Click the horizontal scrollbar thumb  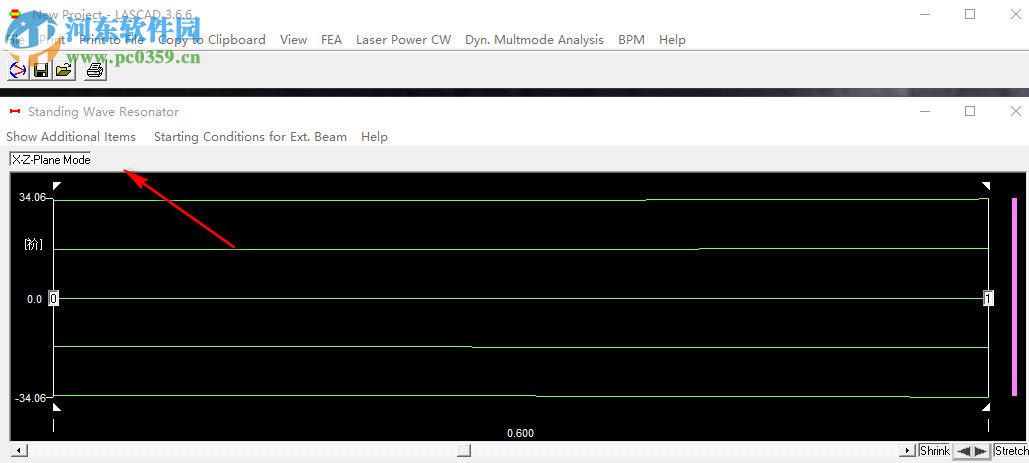(464, 451)
